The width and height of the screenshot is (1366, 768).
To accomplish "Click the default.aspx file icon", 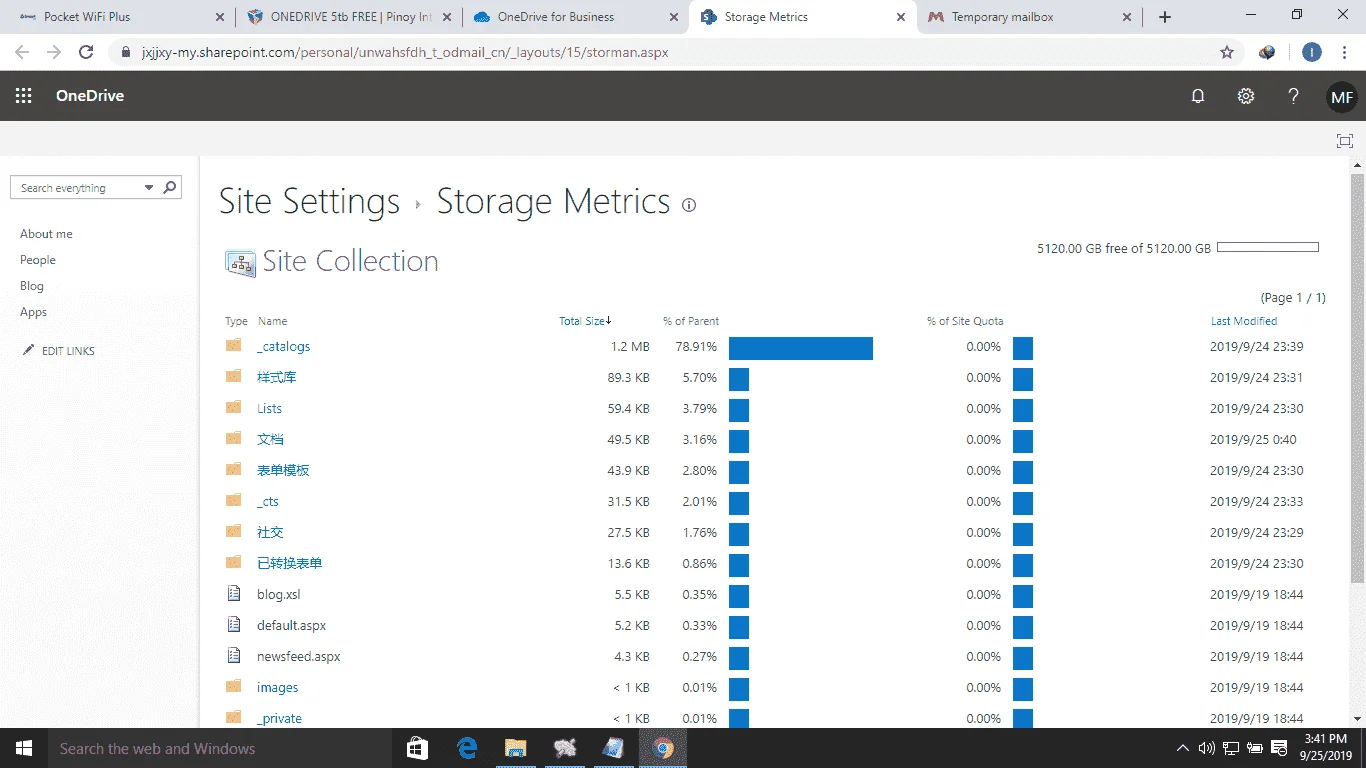I will click(234, 625).
